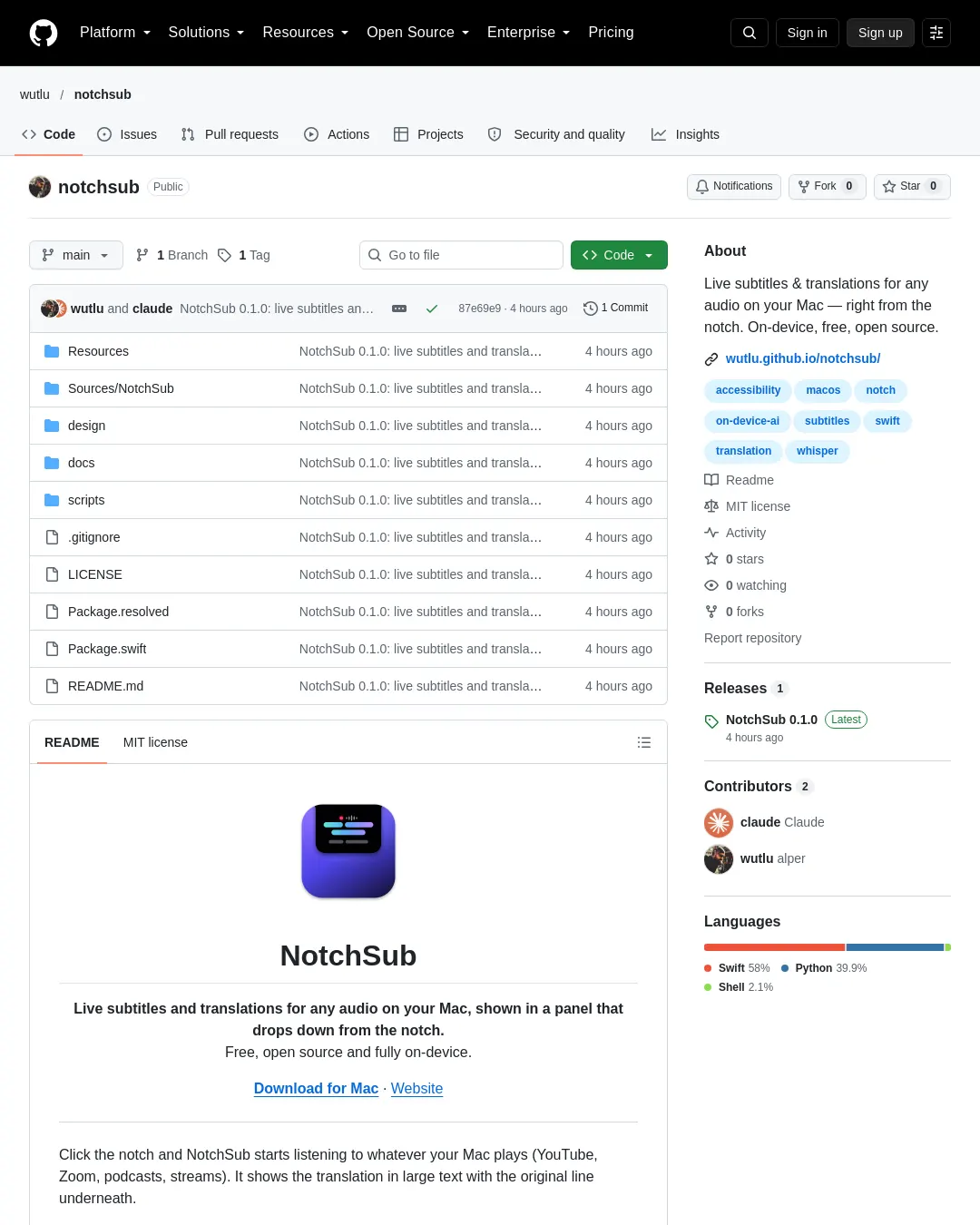Open the Package.swift file

107,649
